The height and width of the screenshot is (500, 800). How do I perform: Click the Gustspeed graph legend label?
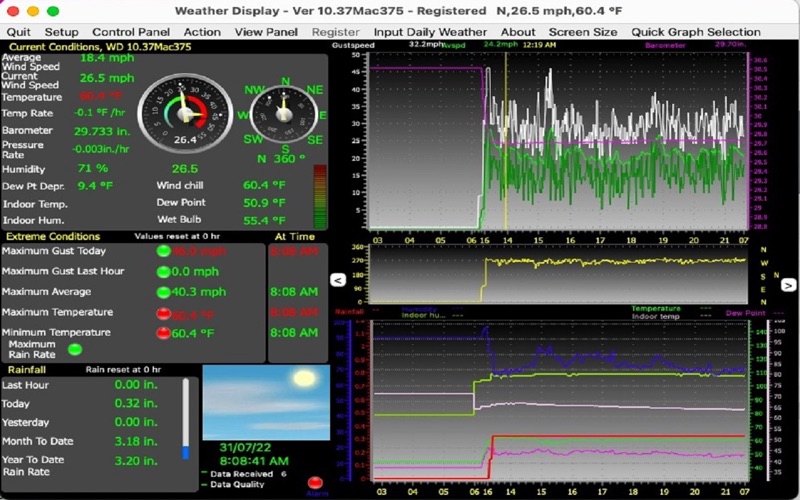click(353, 45)
